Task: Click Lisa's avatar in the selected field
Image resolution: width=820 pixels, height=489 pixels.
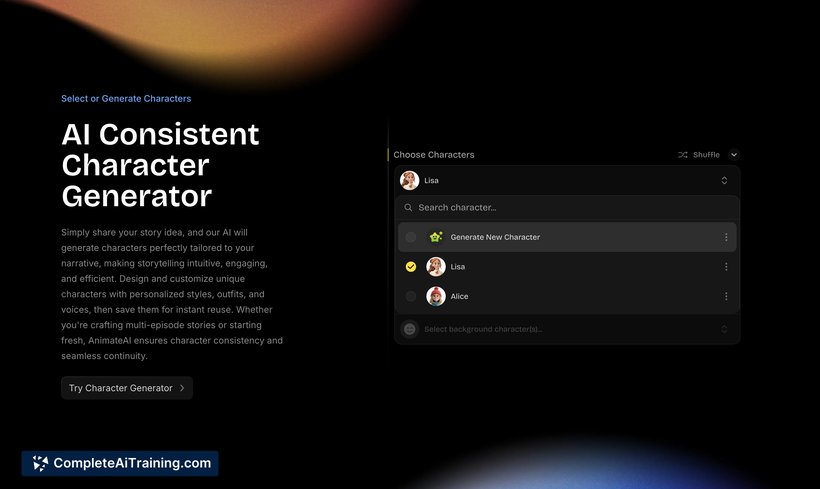Action: coord(409,180)
